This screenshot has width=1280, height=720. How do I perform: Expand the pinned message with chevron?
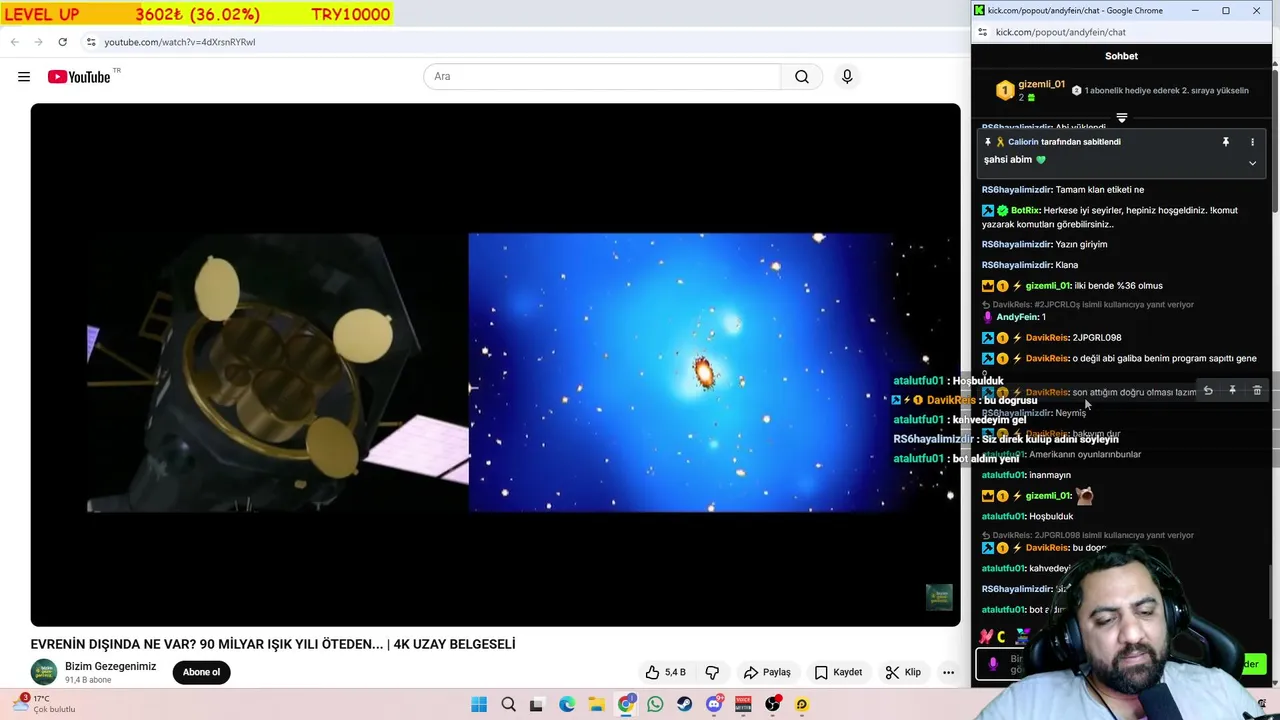tap(1252, 163)
